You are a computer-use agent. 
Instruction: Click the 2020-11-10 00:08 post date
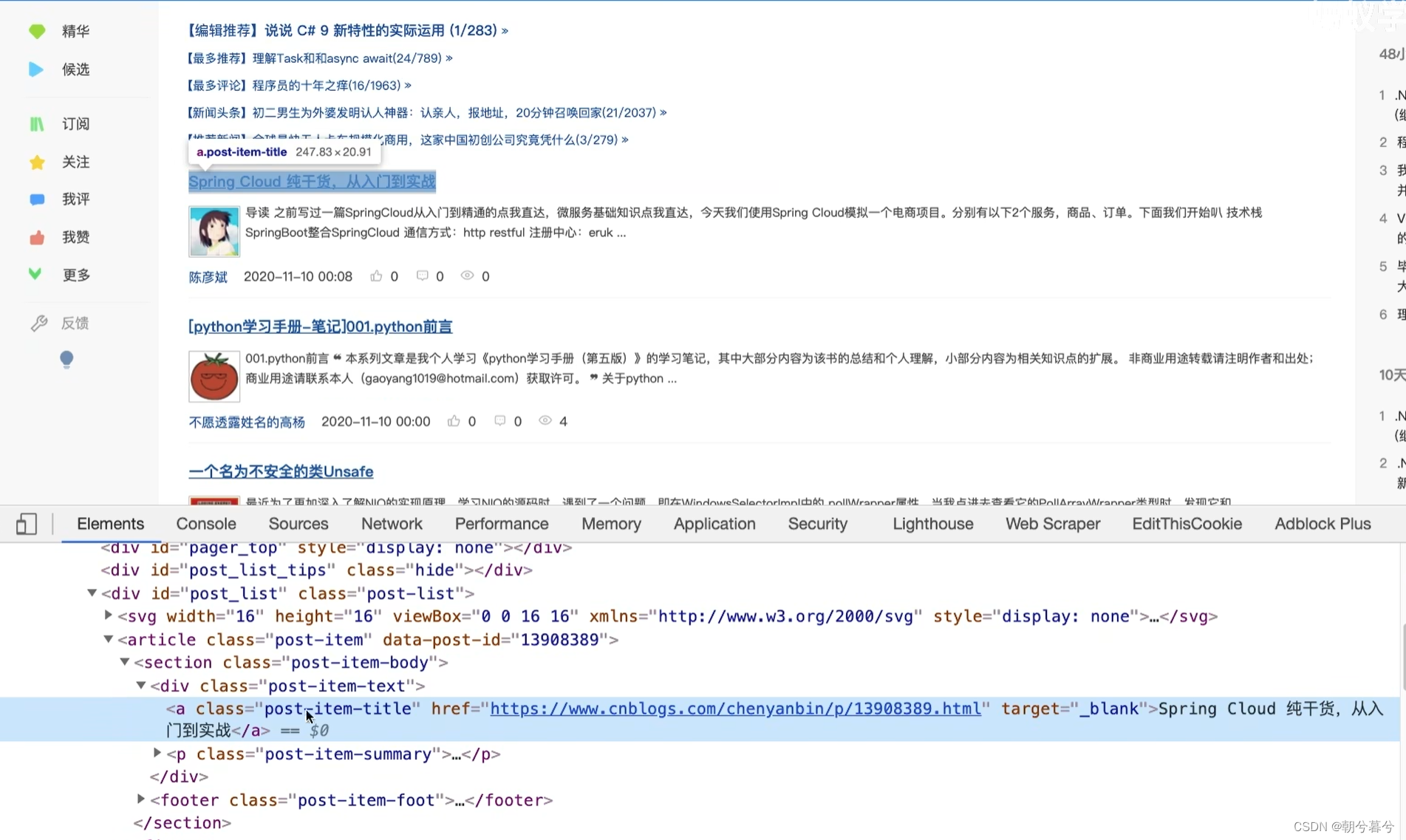298,276
